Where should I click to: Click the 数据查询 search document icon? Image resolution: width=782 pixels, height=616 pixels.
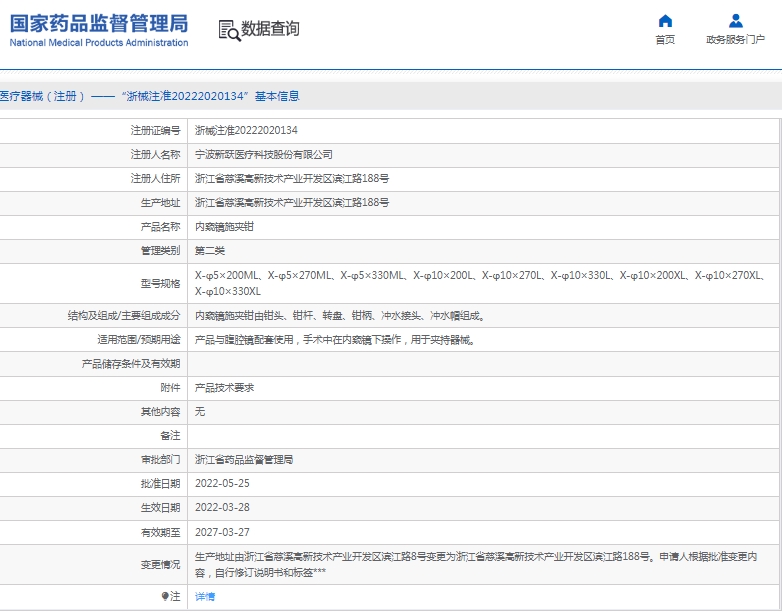[x=229, y=30]
